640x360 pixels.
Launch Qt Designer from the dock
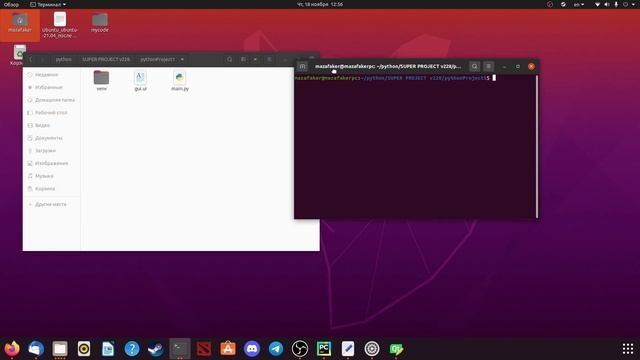[396, 349]
